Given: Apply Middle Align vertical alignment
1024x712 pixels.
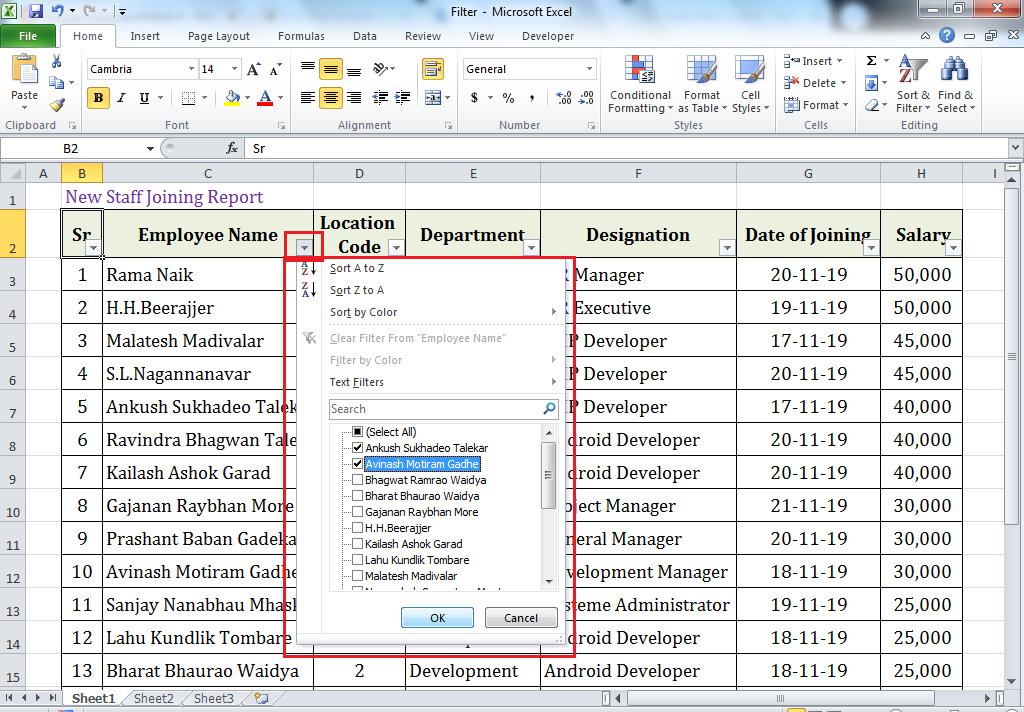Looking at the screenshot, I should 331,69.
